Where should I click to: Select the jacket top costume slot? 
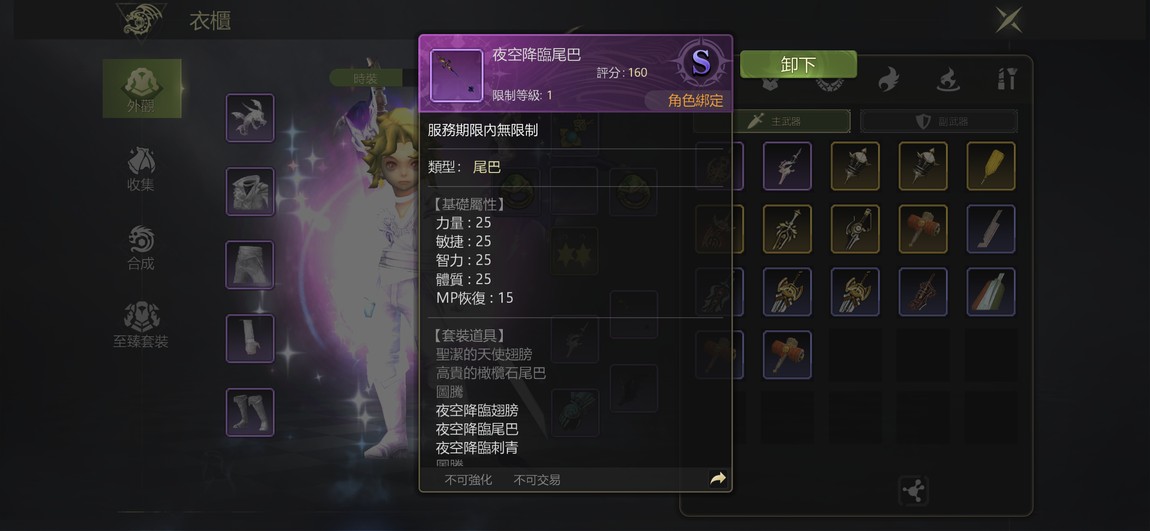click(250, 191)
